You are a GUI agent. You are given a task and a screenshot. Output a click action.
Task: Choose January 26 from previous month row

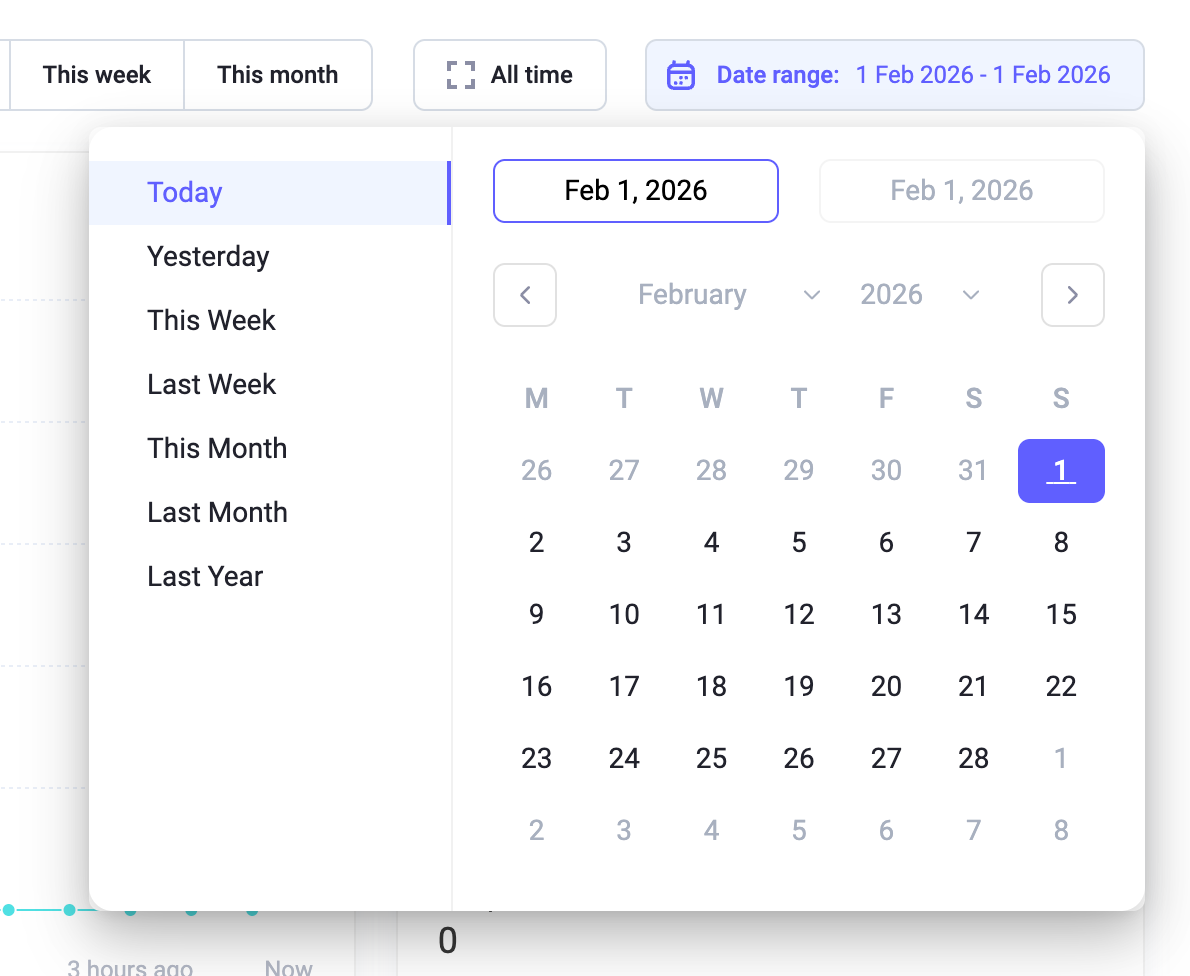pyautogui.click(x=536, y=471)
